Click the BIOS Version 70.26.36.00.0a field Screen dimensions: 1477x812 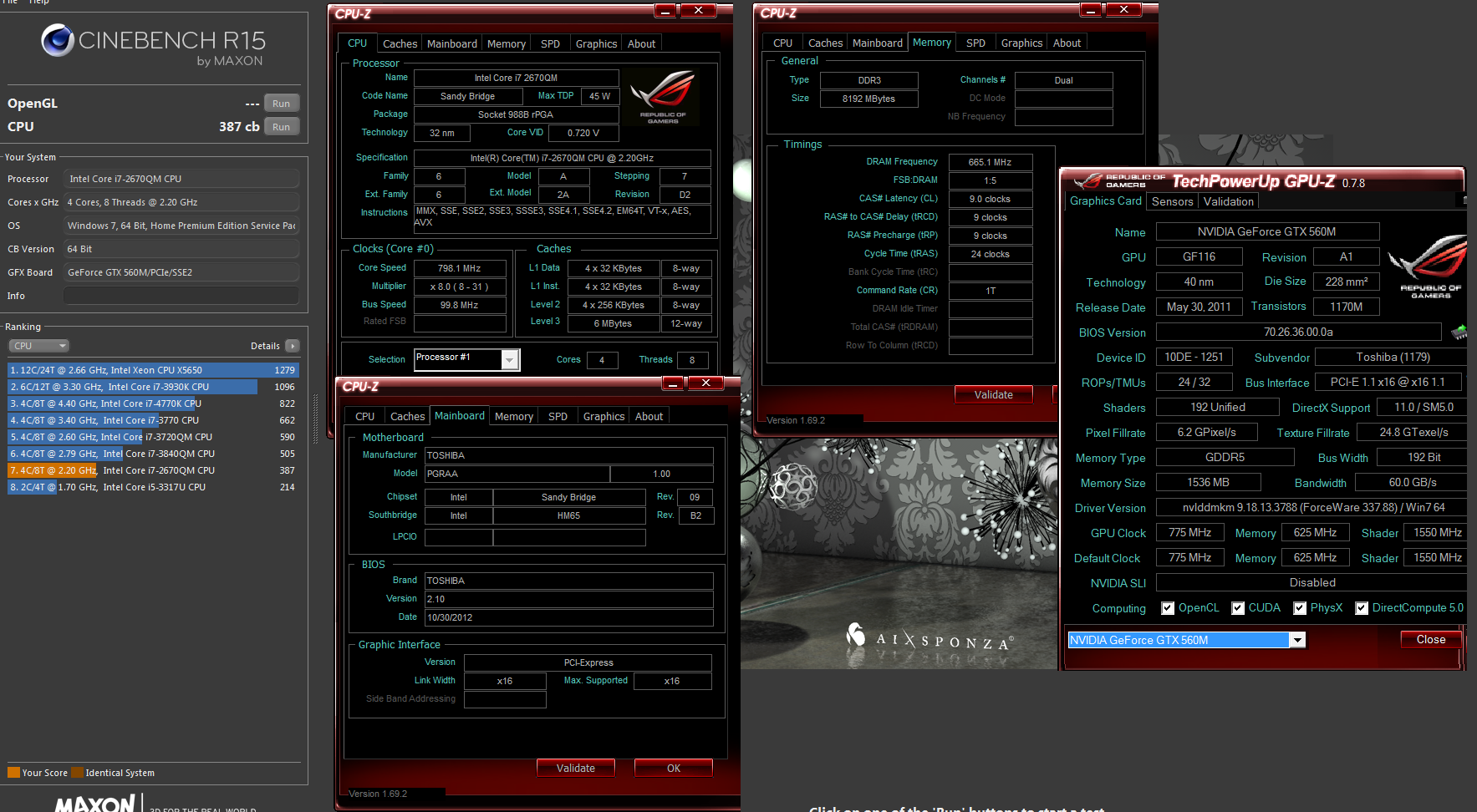point(1298,332)
